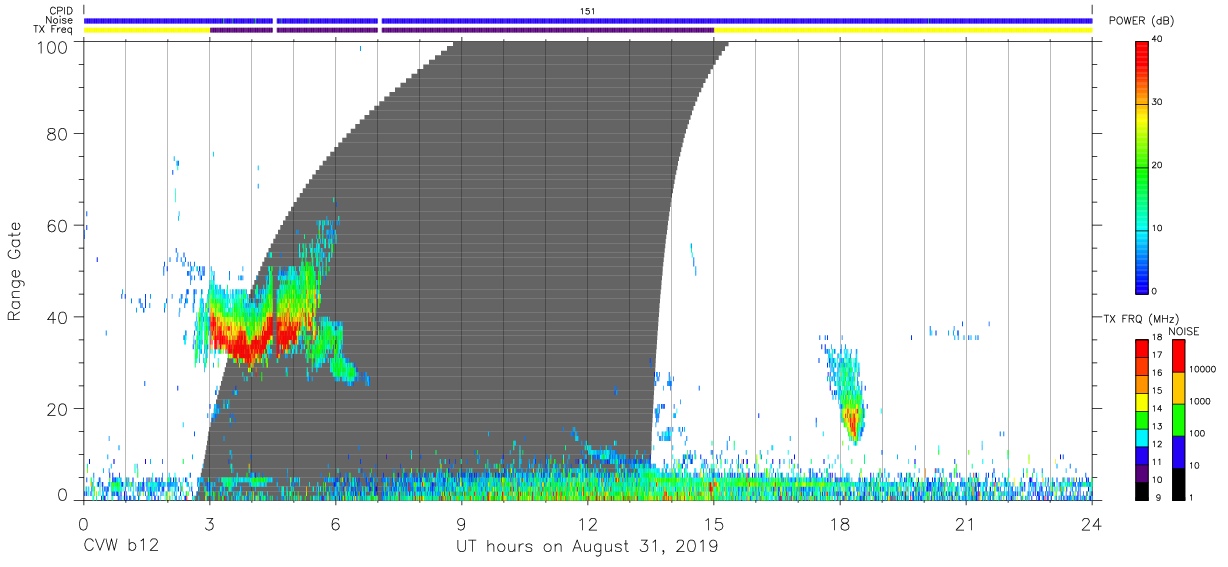This screenshot has height=567, width=1228.
Task: Click the 3 hour tick on UT axis
Action: (209, 523)
